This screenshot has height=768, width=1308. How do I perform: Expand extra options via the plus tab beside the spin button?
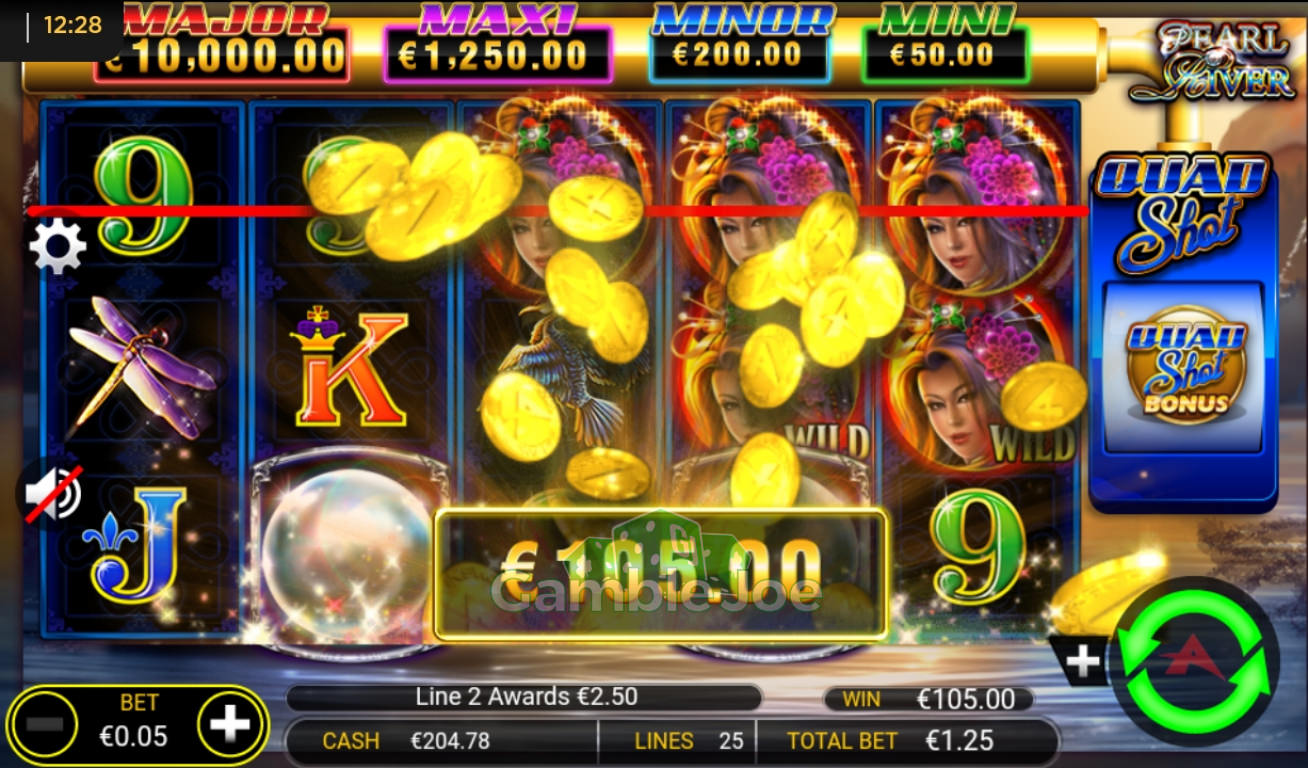[1084, 661]
